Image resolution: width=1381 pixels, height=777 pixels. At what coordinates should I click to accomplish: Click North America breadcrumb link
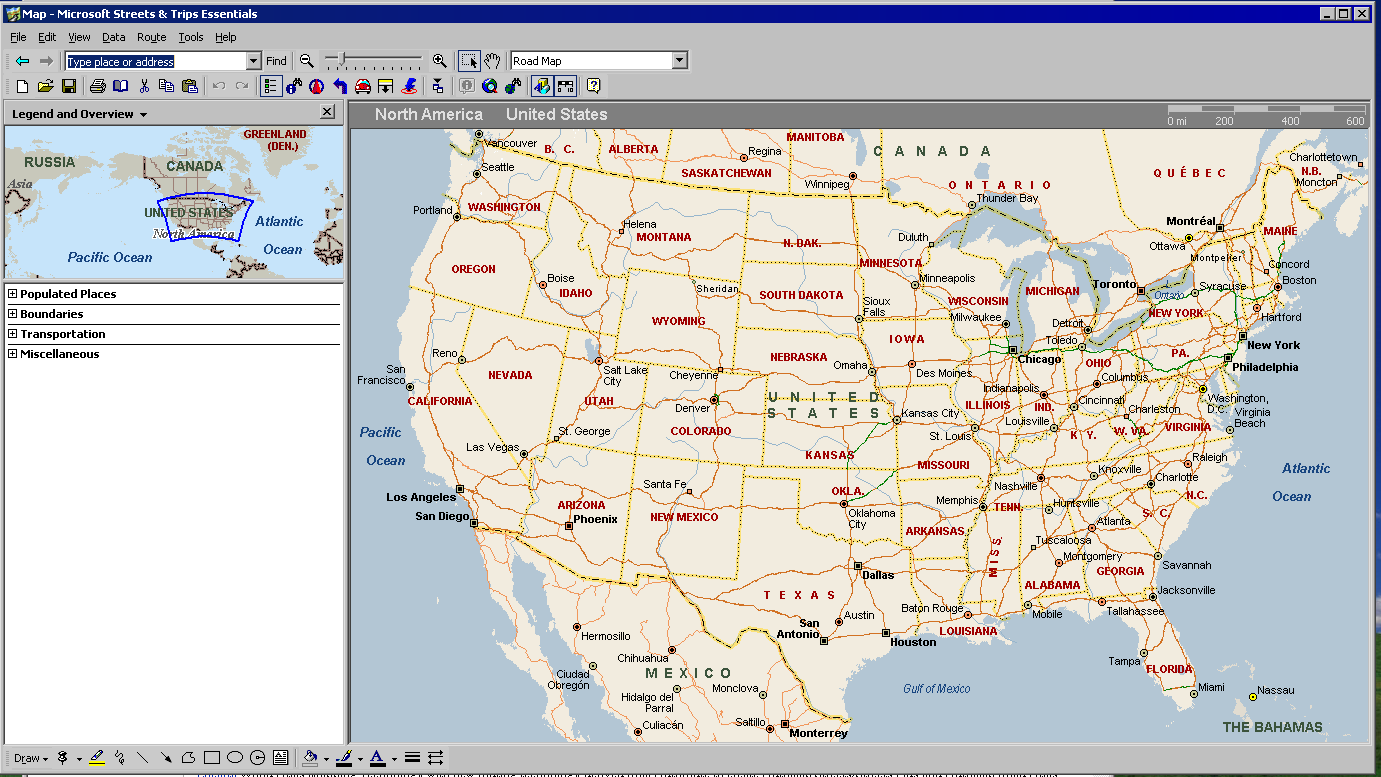pos(429,114)
